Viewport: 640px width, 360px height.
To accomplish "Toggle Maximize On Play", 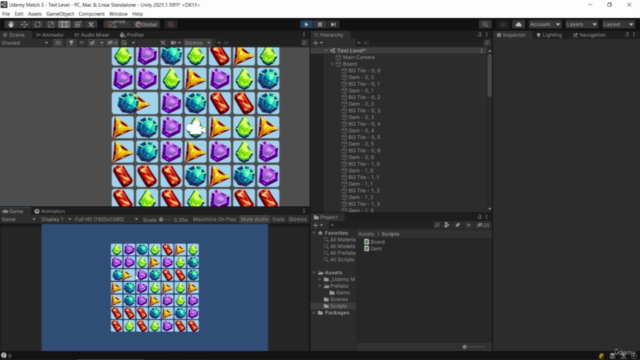I will 214,219.
